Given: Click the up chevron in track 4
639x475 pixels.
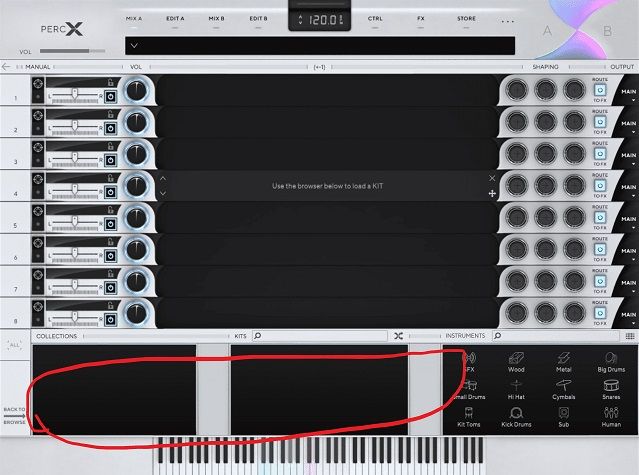Looking at the screenshot, I should pyautogui.click(x=163, y=178).
